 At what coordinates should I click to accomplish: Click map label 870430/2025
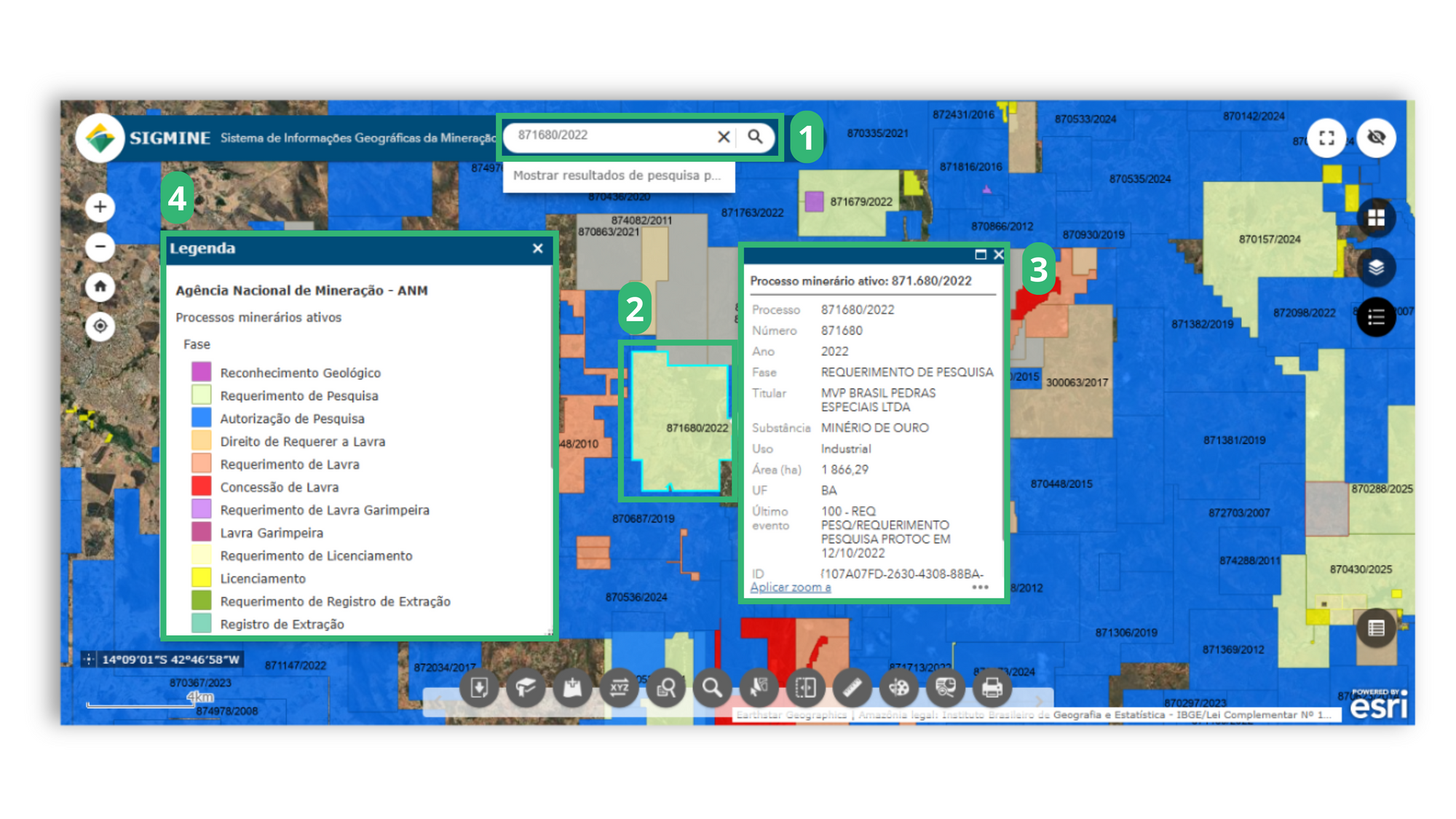[1361, 569]
